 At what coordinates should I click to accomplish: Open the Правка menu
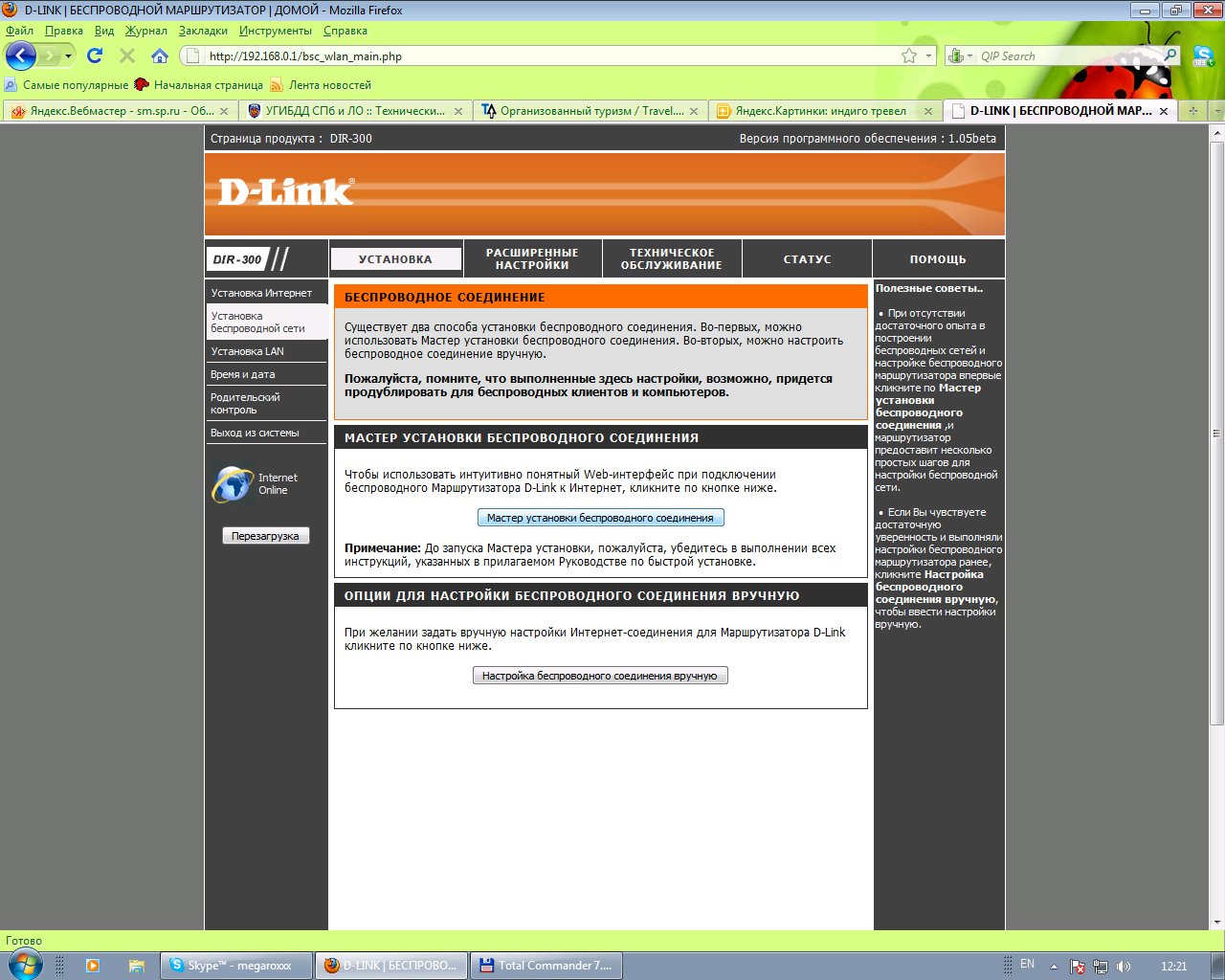click(x=64, y=31)
